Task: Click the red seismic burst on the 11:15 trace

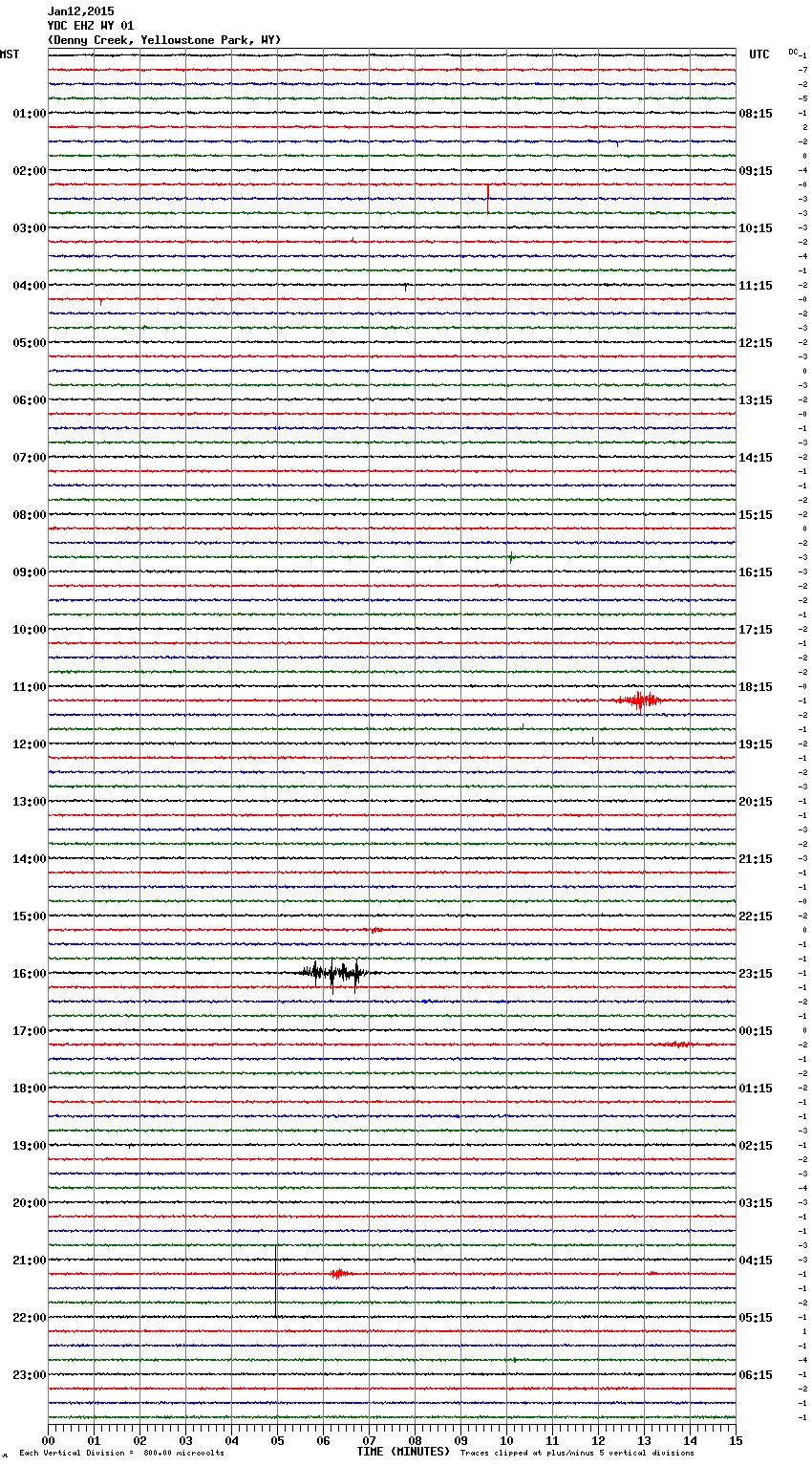Action: pos(639,701)
